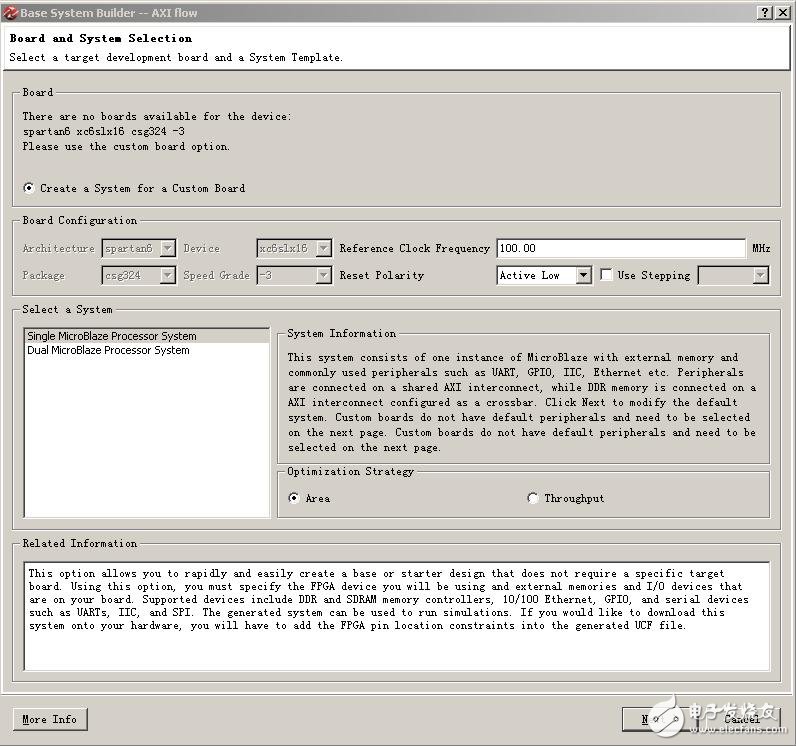The height and width of the screenshot is (746, 796).
Task: Enable the Use Stepping checkbox
Action: point(606,275)
